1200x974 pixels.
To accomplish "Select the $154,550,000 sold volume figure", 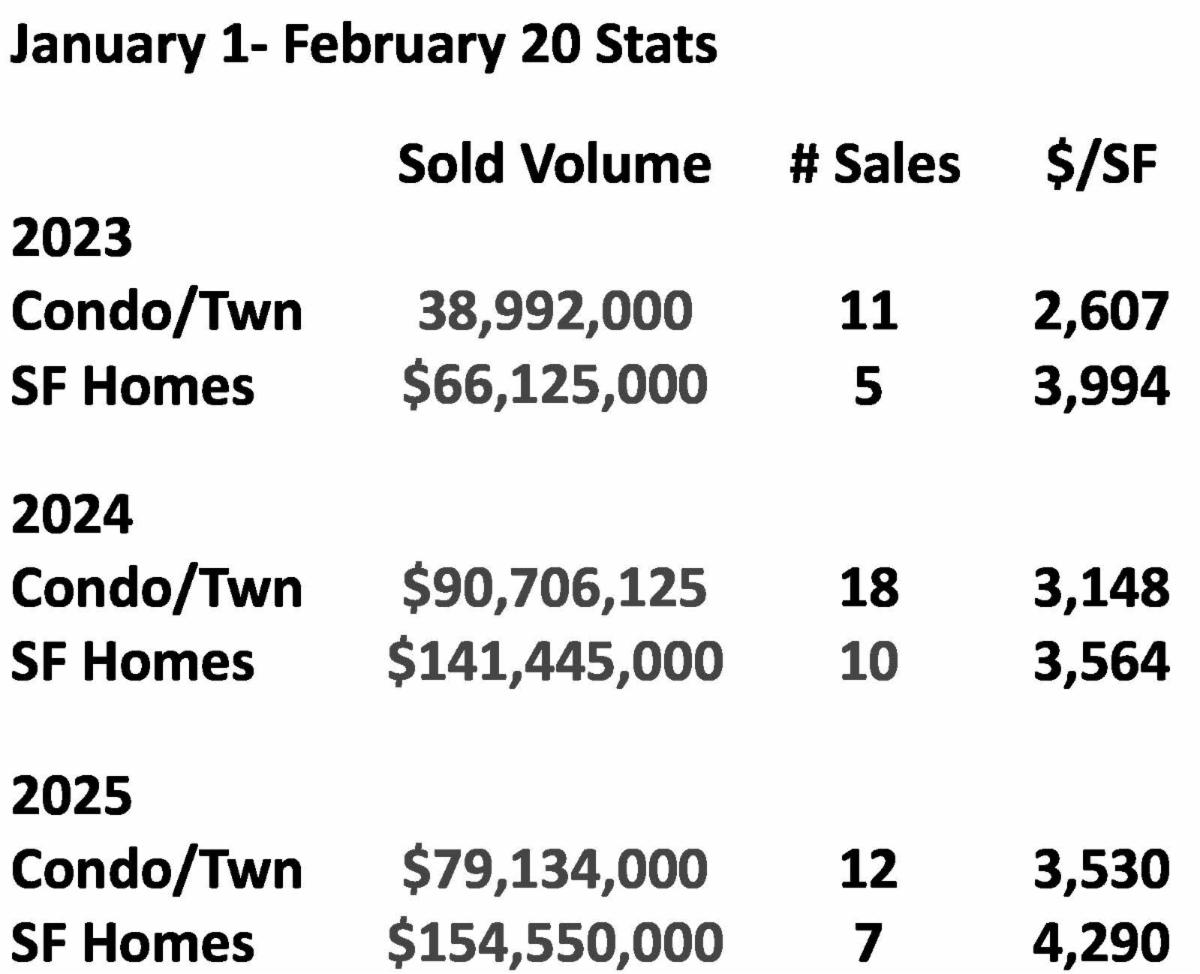I will tap(554, 941).
